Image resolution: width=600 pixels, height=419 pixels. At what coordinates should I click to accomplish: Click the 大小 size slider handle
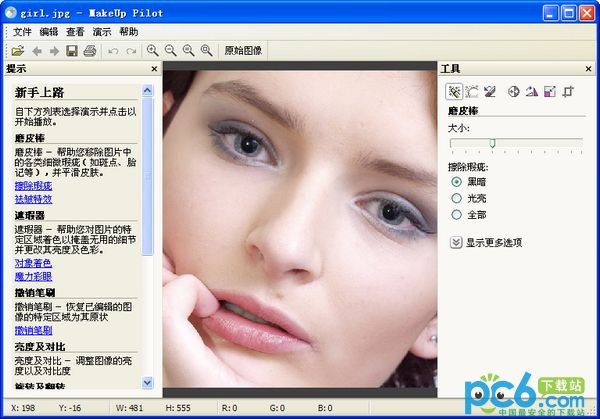click(492, 143)
